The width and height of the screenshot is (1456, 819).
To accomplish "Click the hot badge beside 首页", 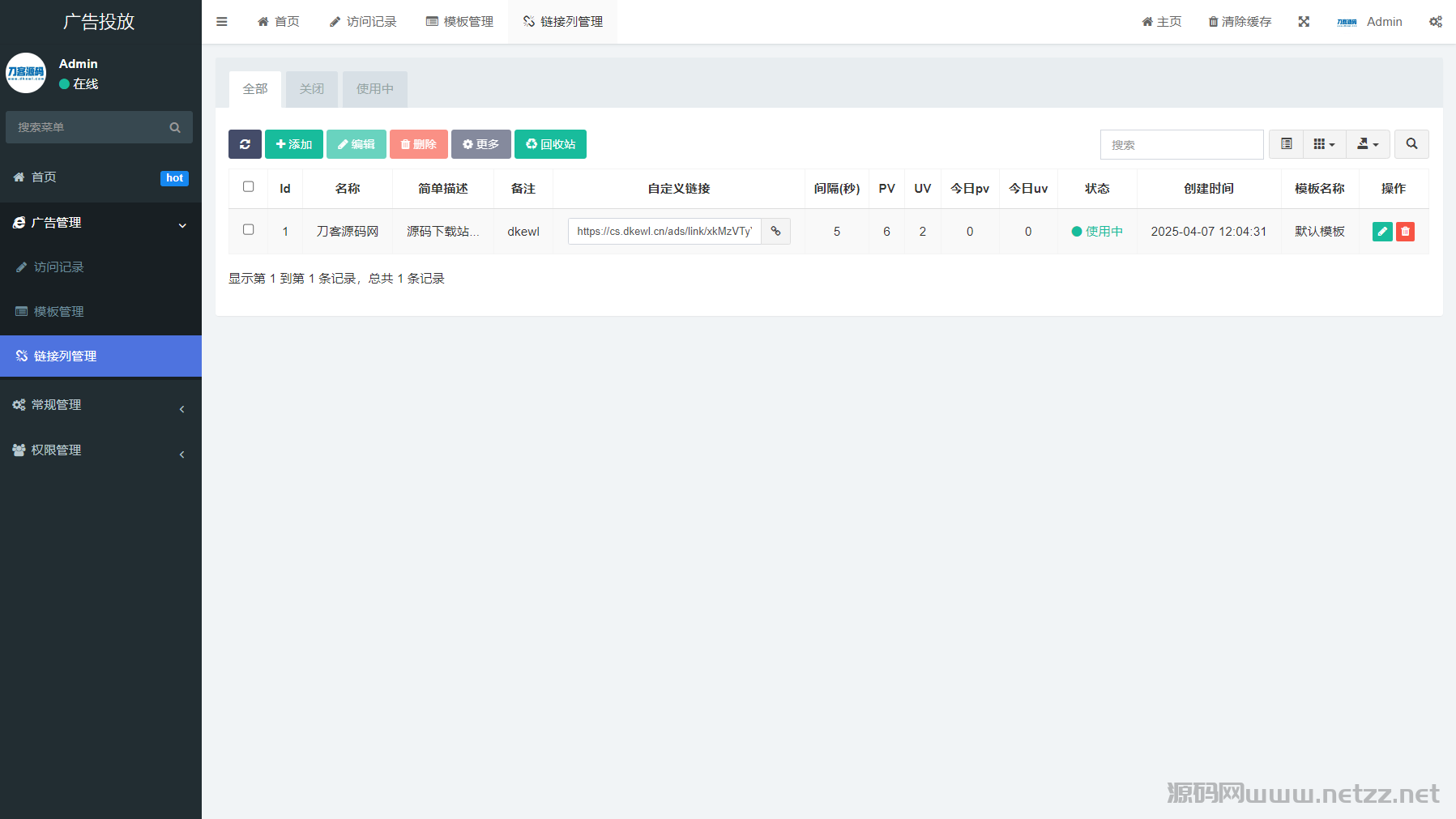I will [174, 178].
